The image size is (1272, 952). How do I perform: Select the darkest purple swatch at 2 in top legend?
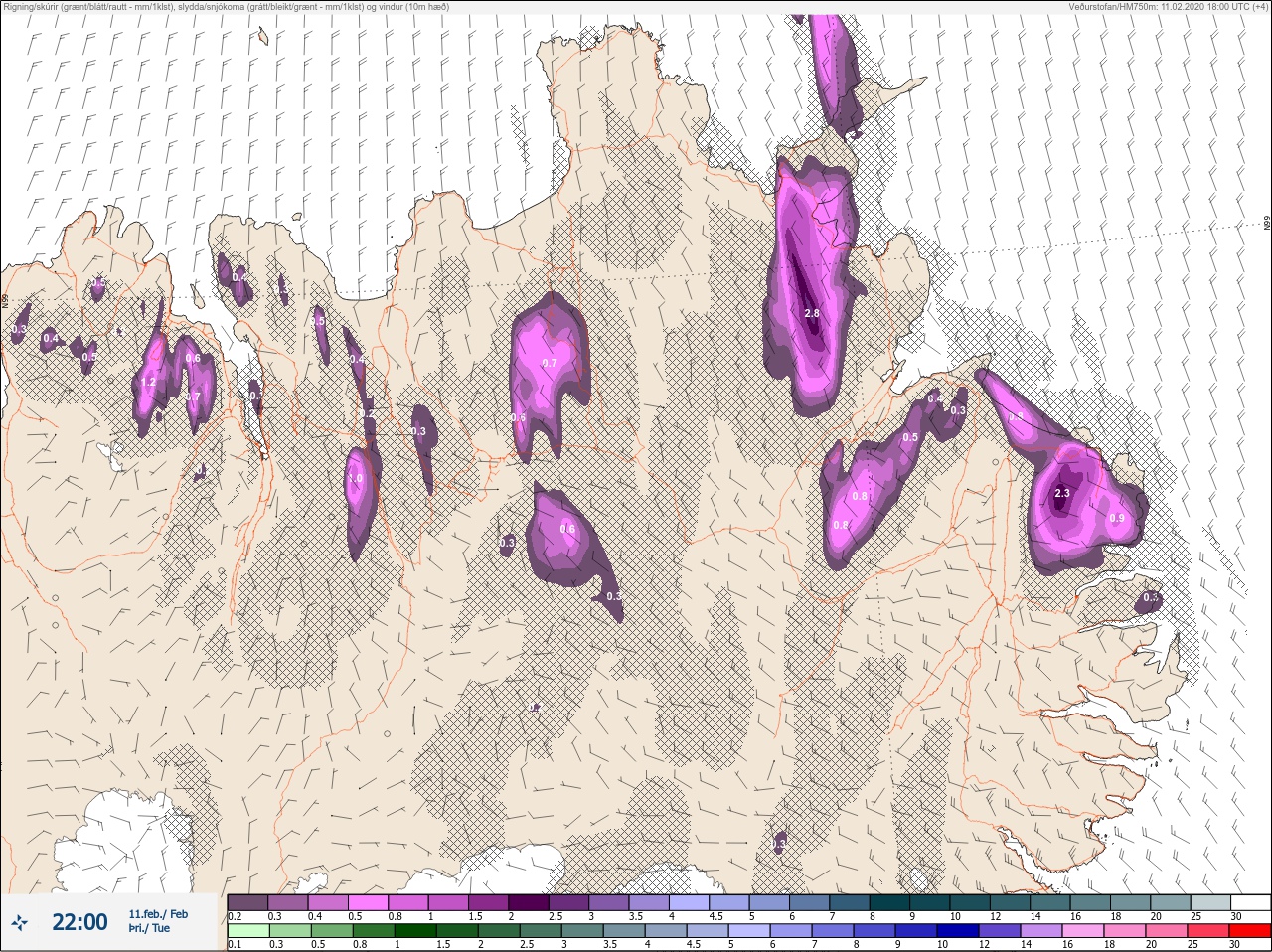(x=529, y=902)
